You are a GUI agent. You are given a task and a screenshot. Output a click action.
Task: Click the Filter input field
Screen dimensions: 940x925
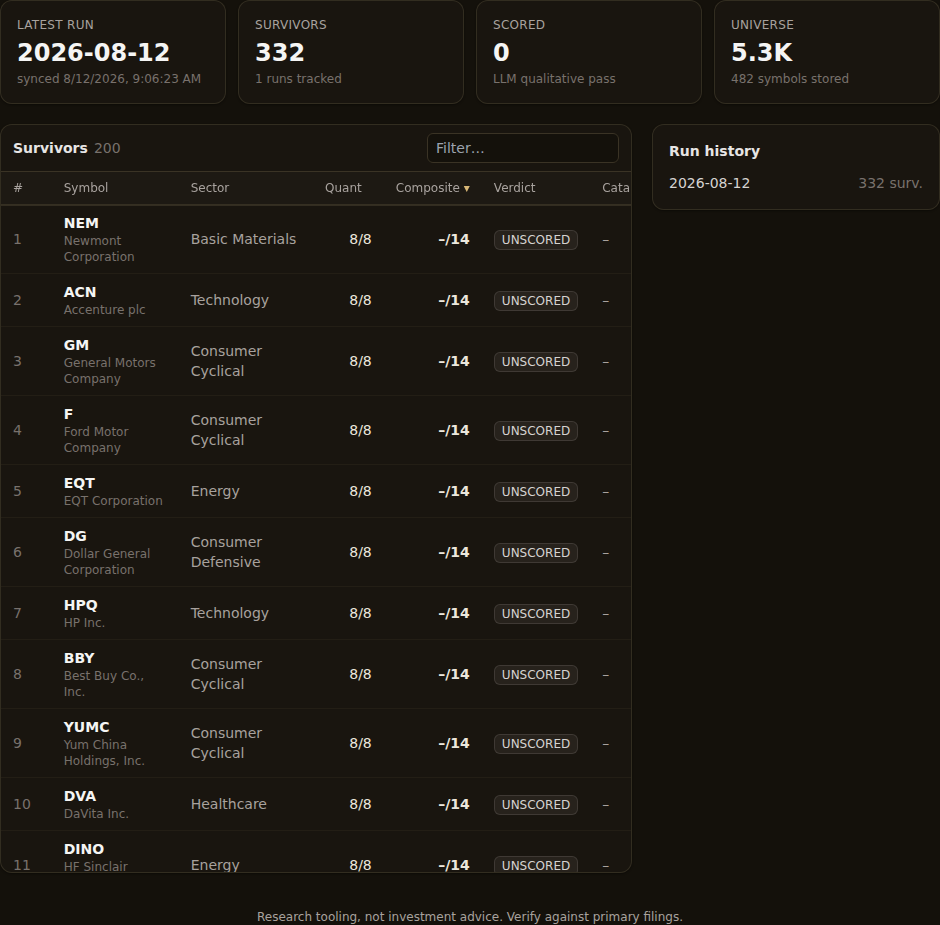click(x=523, y=148)
